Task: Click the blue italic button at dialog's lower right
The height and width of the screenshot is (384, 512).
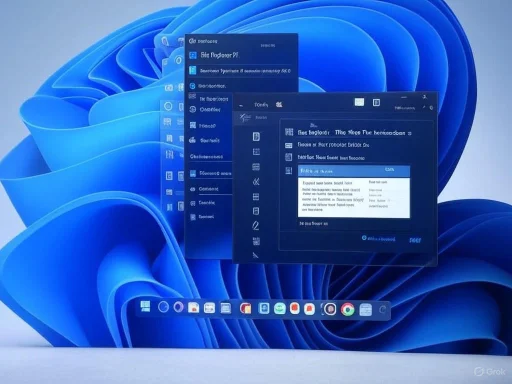Action: point(415,240)
